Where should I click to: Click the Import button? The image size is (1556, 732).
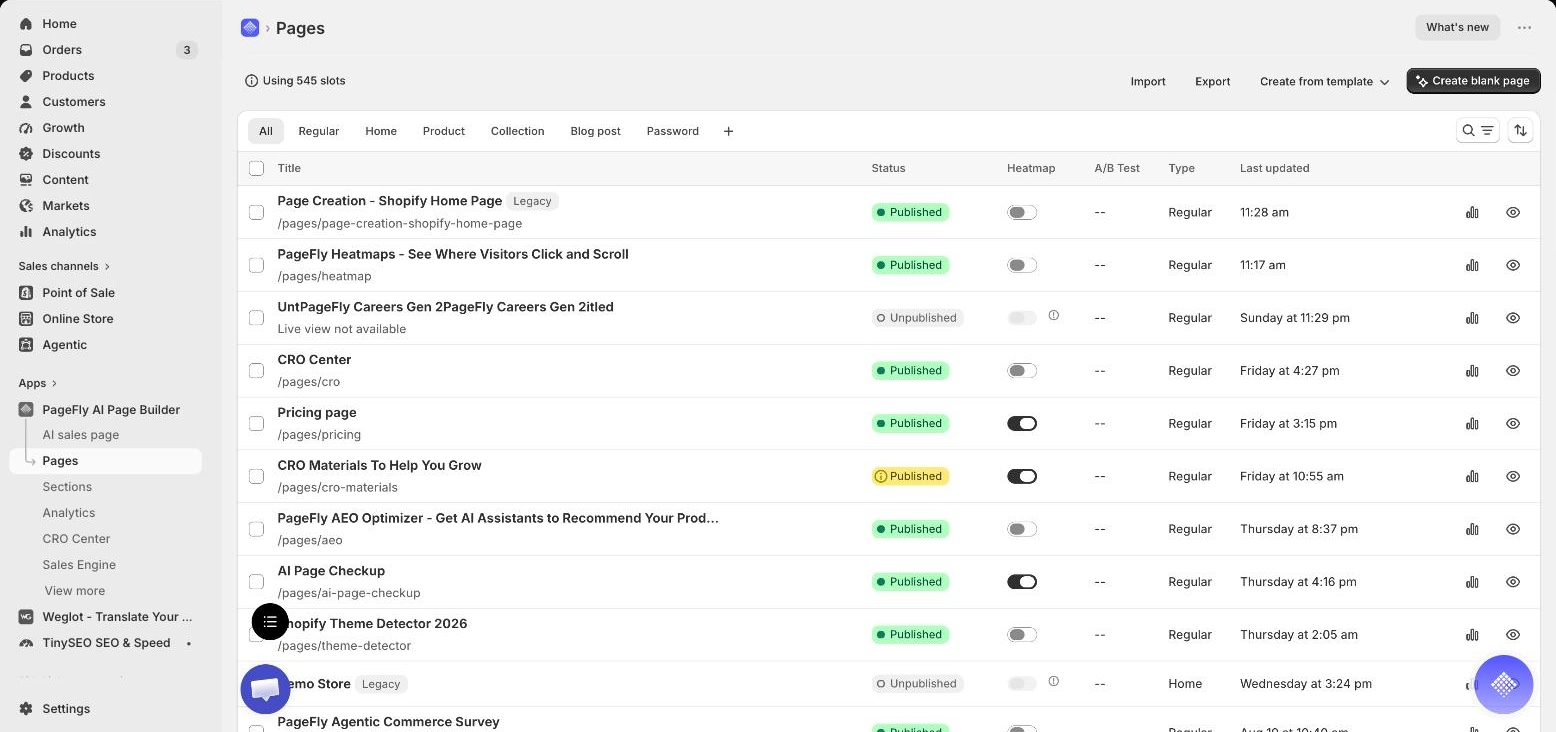[x=1148, y=81]
